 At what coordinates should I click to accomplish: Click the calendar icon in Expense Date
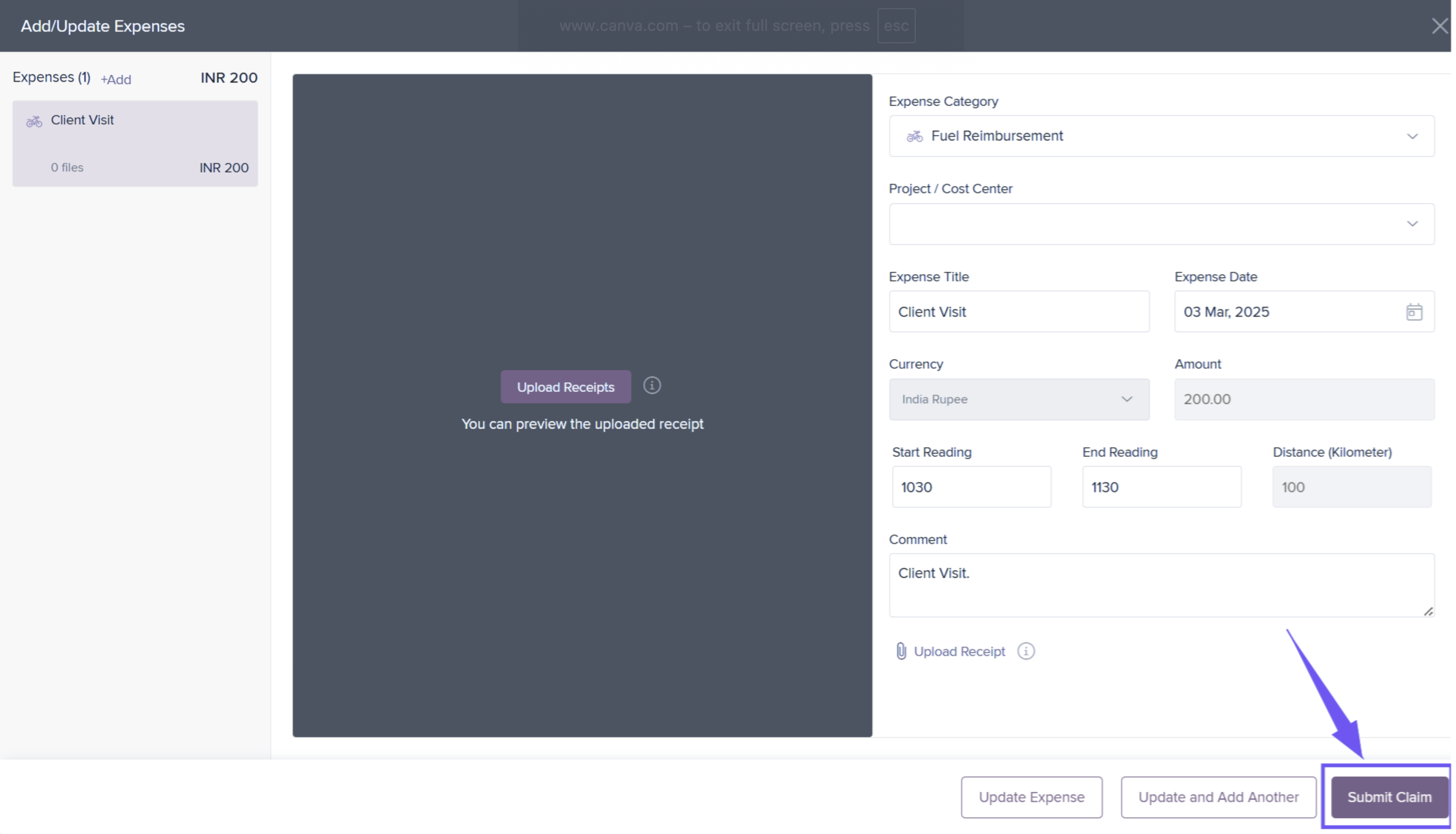tap(1413, 312)
